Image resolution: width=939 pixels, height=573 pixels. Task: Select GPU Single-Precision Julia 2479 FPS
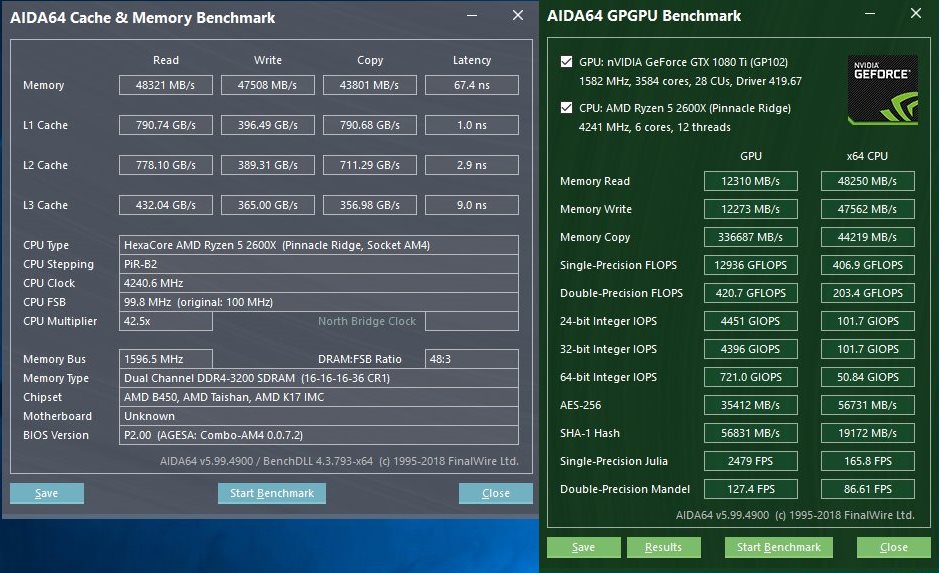point(751,461)
